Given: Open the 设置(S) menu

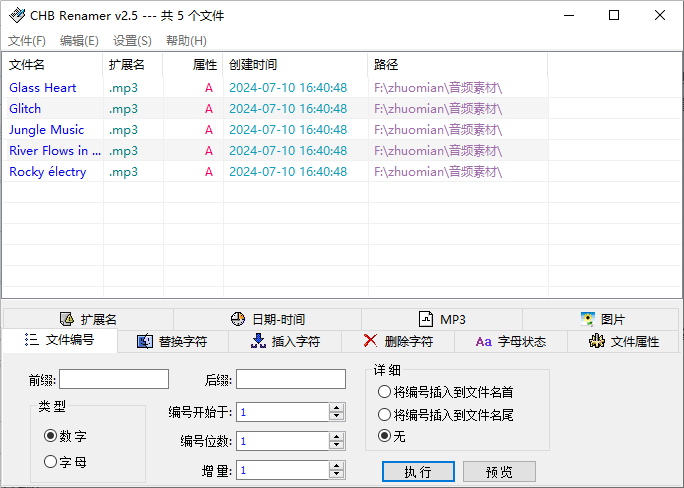Looking at the screenshot, I should tap(132, 41).
